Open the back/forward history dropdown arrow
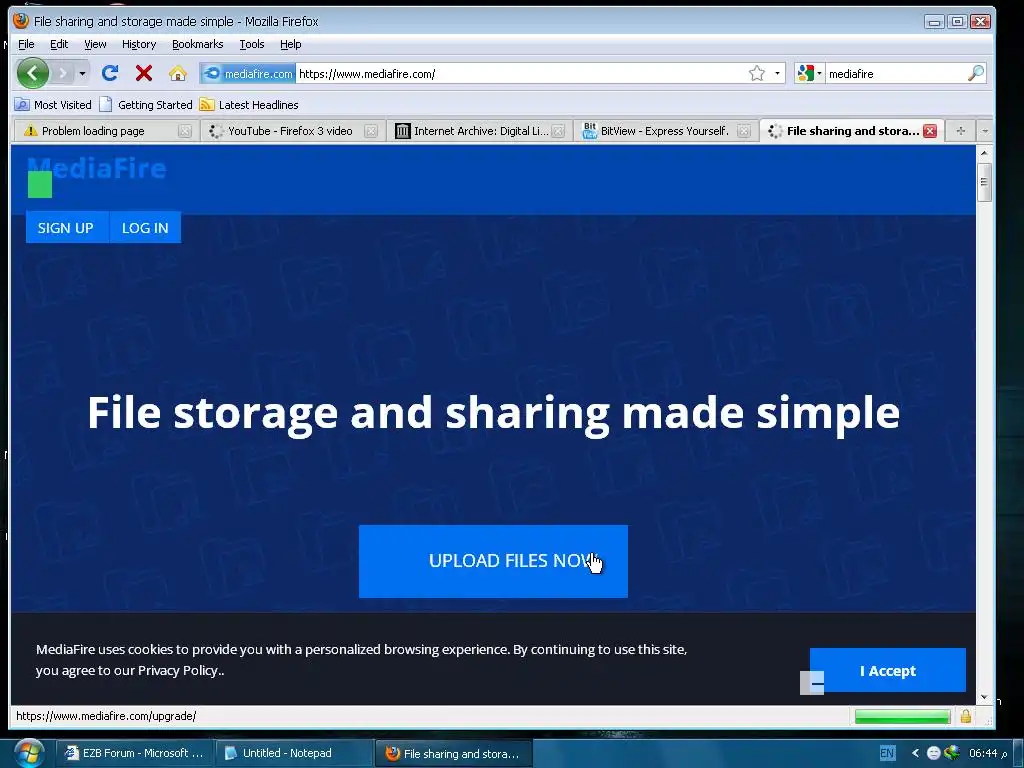 point(82,73)
